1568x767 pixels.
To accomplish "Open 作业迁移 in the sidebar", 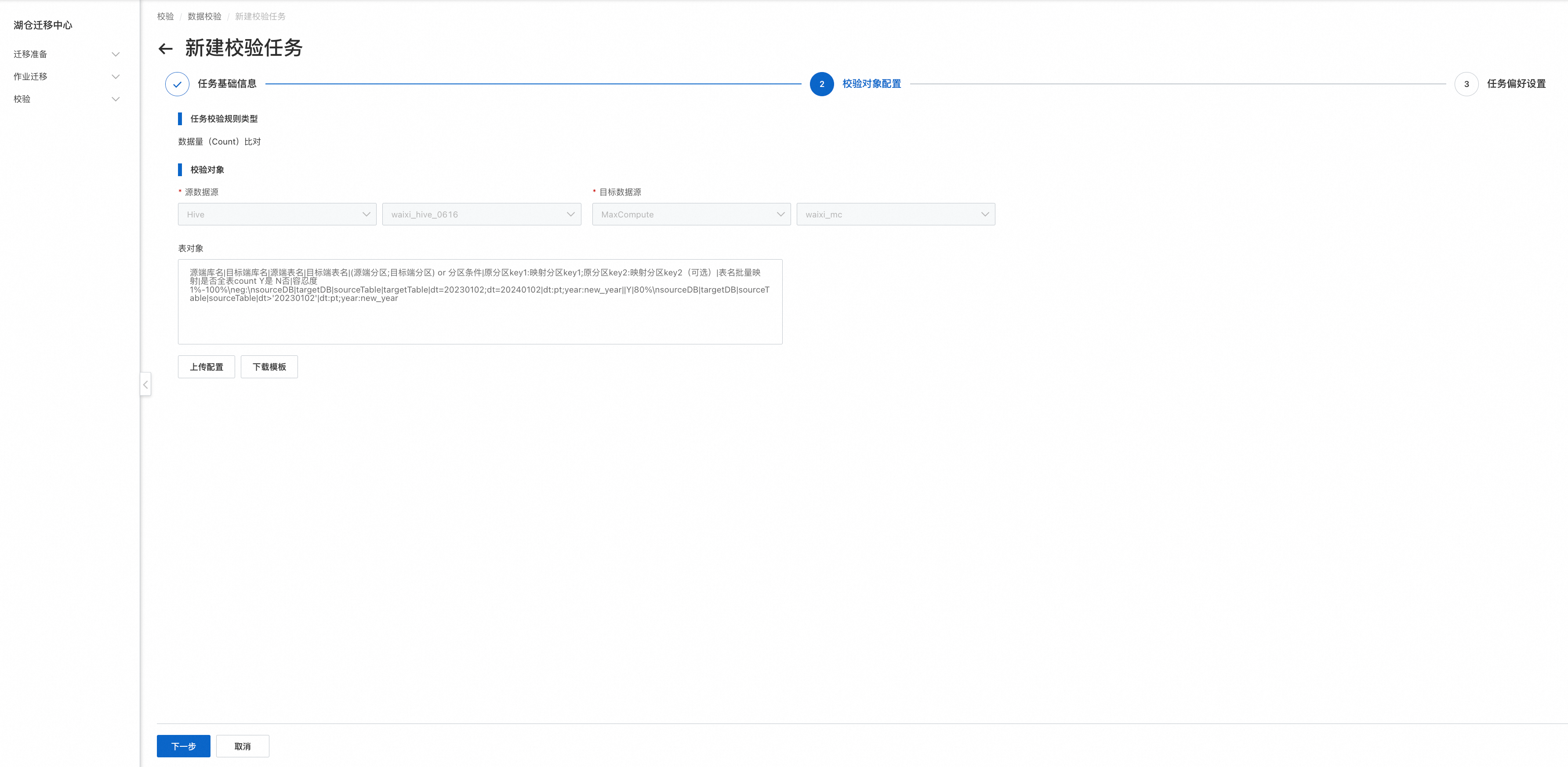I will coord(30,76).
